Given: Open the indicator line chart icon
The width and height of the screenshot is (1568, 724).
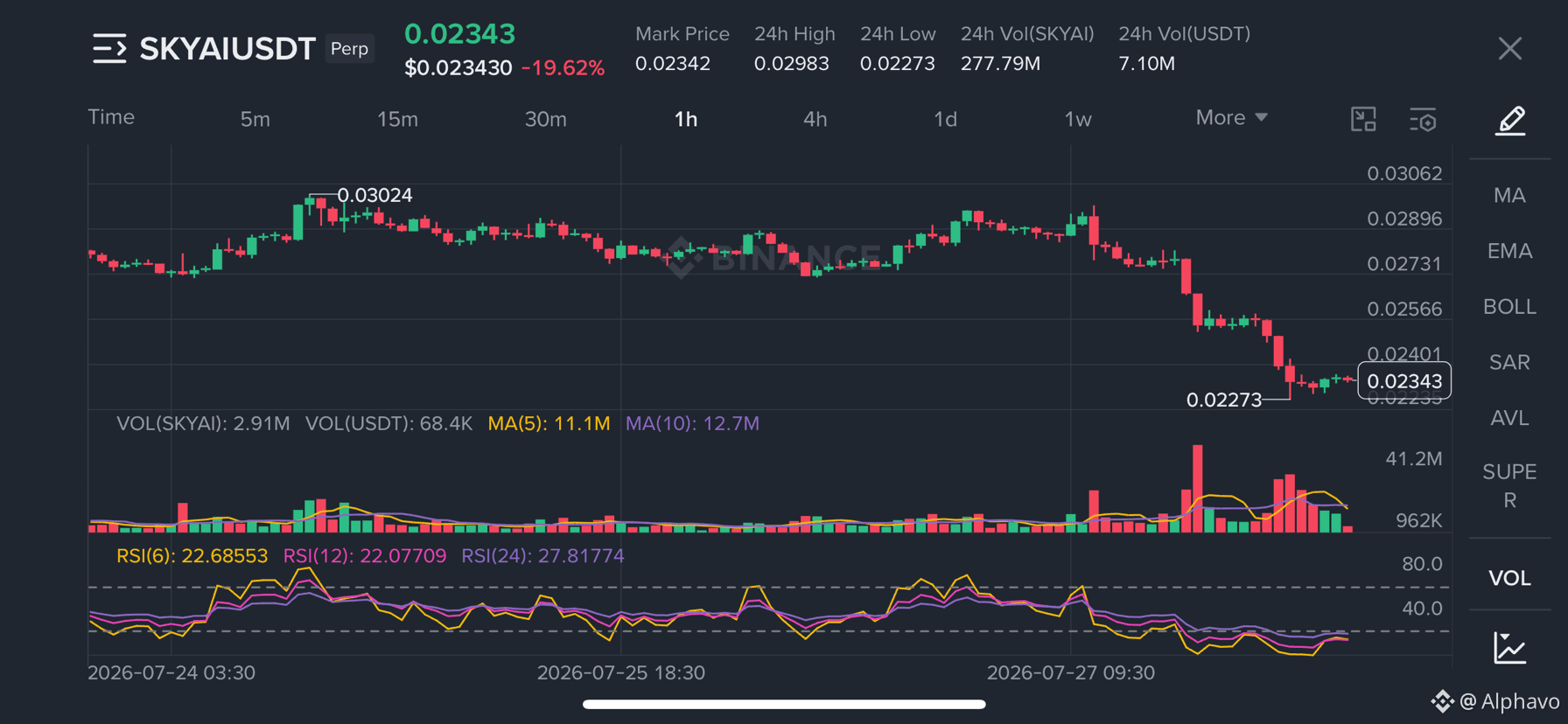Looking at the screenshot, I should click(x=1510, y=648).
